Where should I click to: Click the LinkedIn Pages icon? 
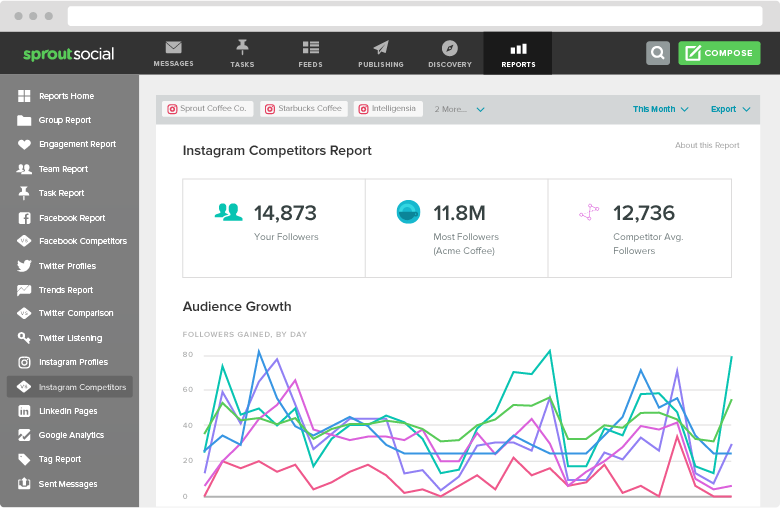(24, 411)
